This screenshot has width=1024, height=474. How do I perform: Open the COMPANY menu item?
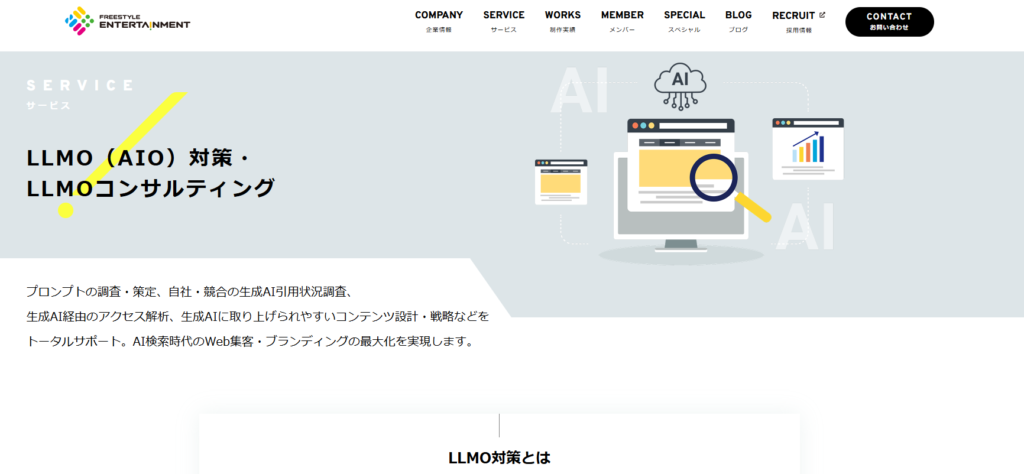click(x=439, y=21)
